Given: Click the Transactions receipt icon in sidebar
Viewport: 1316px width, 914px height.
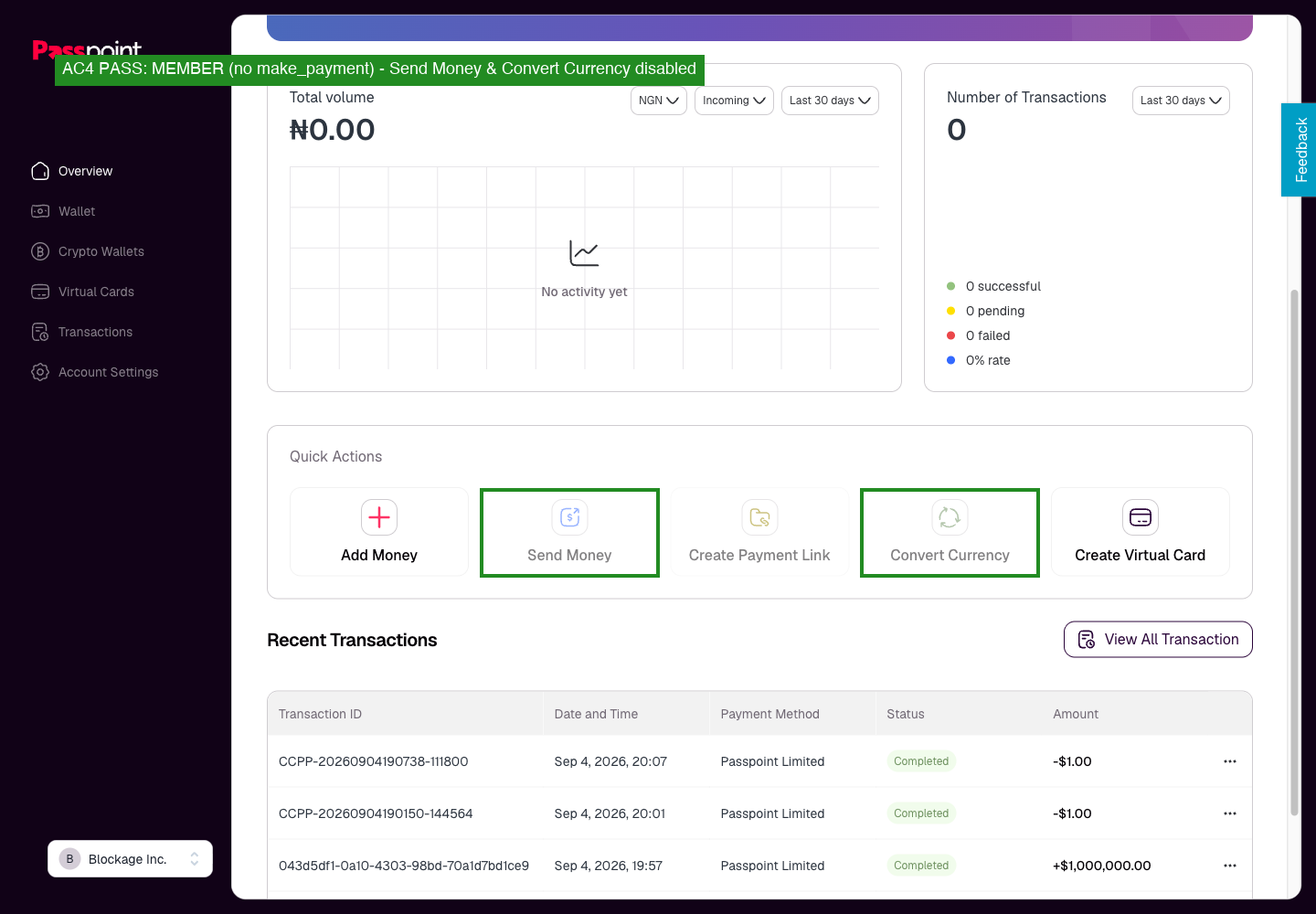Looking at the screenshot, I should tap(40, 332).
